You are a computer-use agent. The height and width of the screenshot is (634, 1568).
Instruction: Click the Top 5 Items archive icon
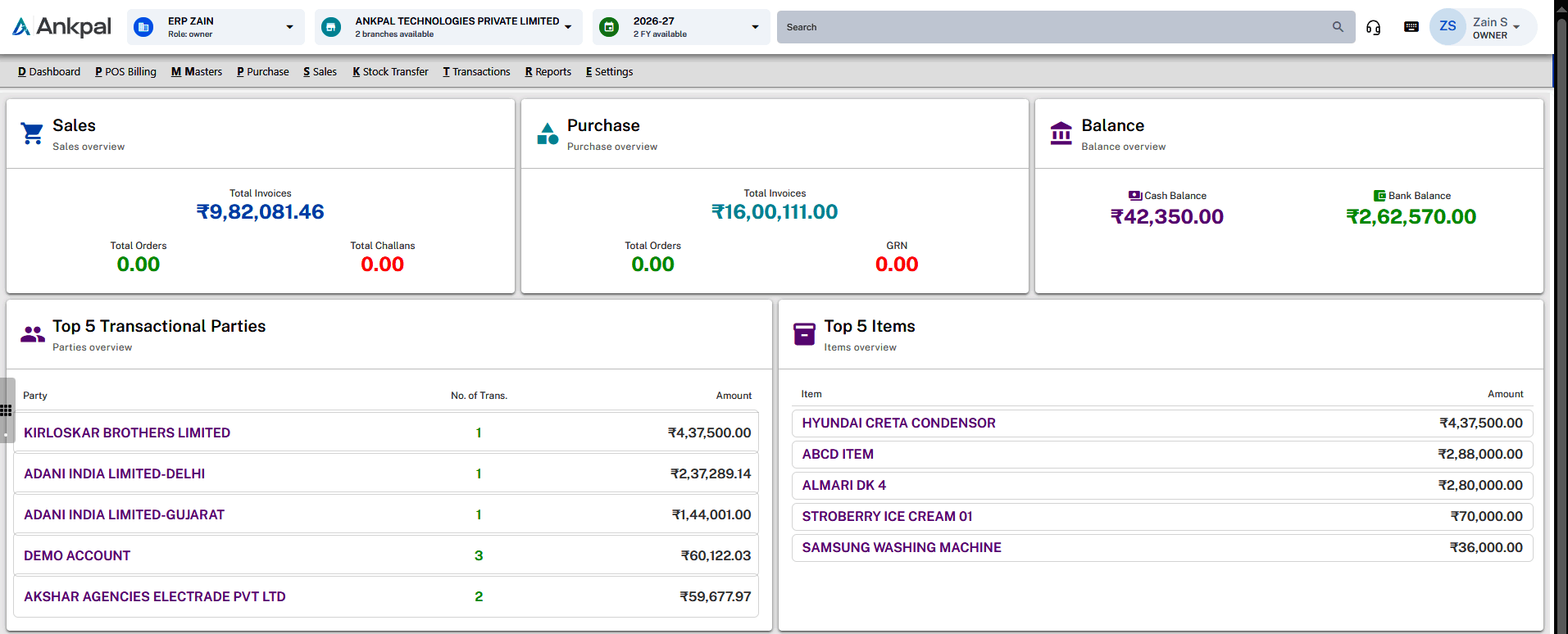pos(804,334)
